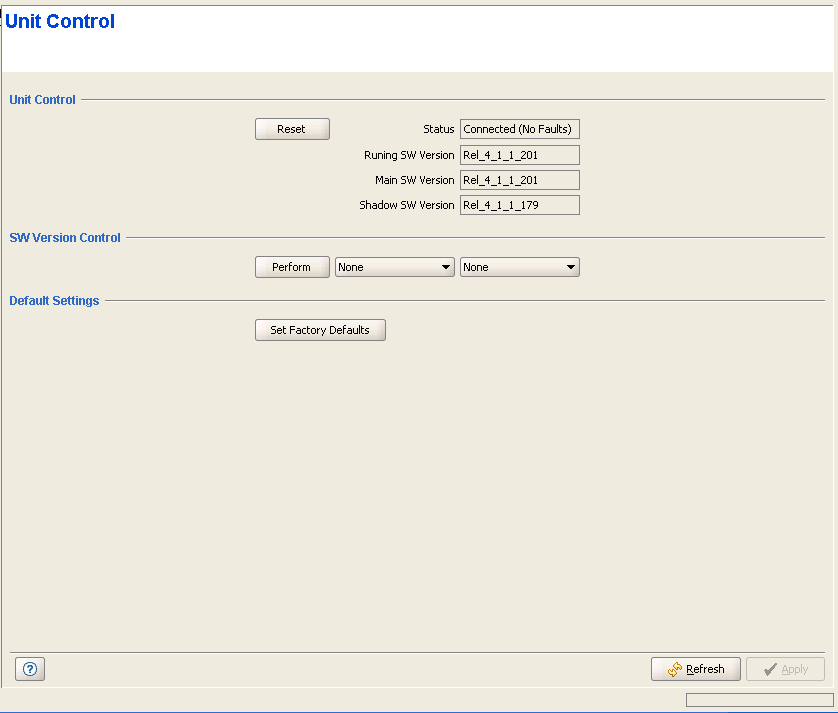The image size is (838, 713).
Task: Click the Apply button with checkmark
Action: tap(785, 669)
